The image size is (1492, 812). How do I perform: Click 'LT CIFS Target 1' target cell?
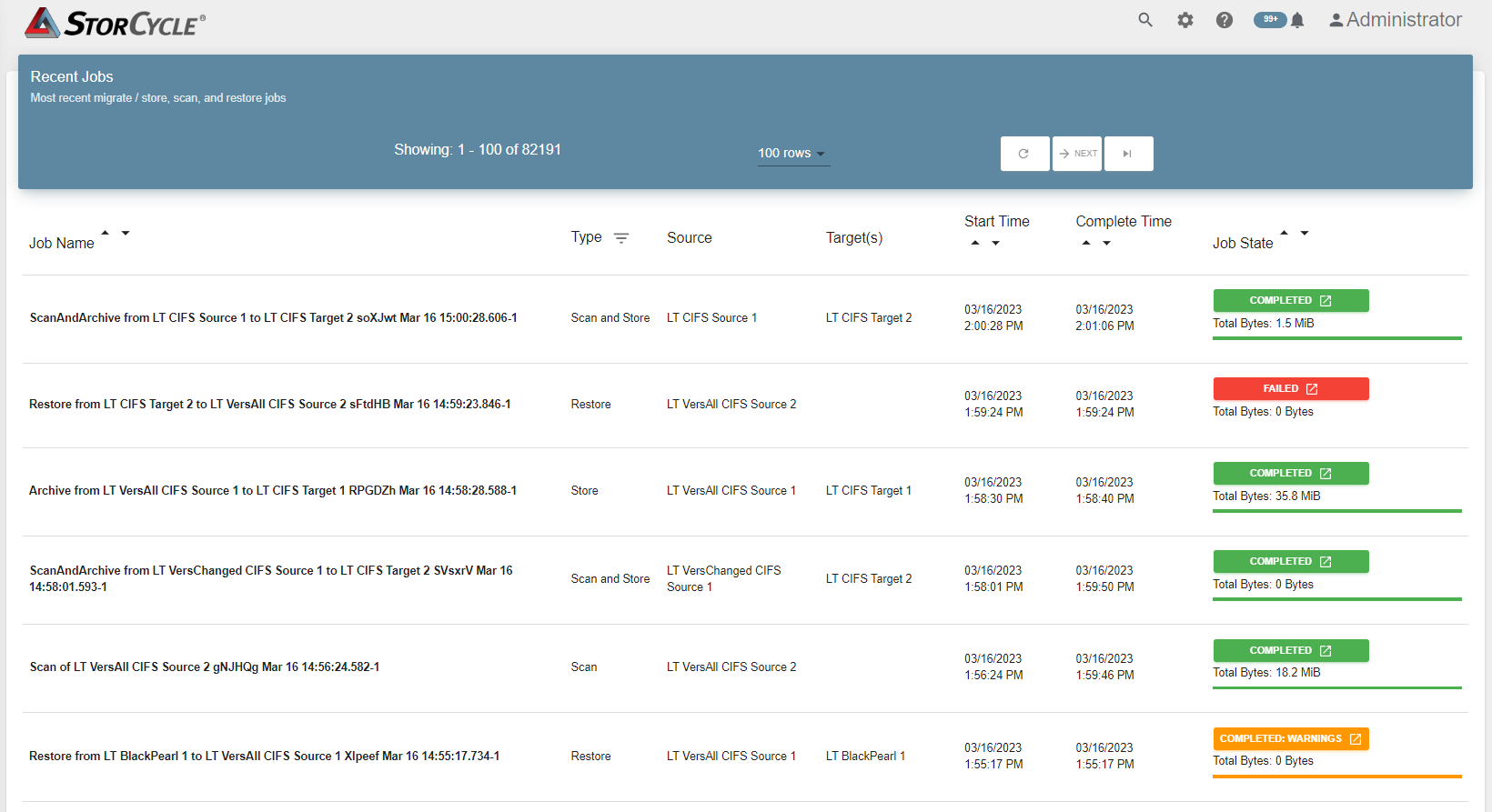(x=869, y=490)
